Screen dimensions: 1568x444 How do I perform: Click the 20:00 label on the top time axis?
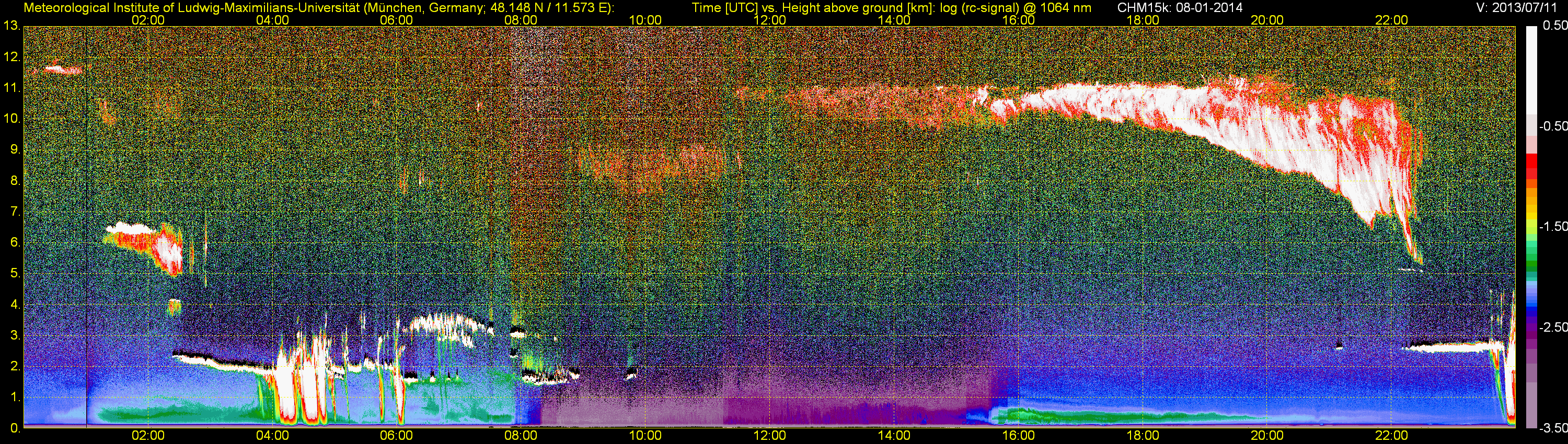1267,20
